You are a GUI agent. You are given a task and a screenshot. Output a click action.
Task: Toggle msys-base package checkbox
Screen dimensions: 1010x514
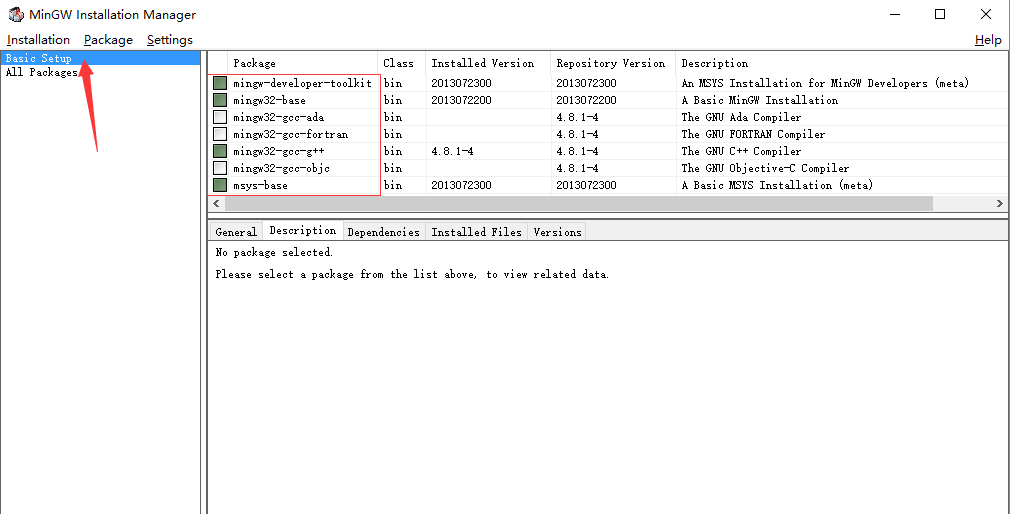tap(220, 185)
